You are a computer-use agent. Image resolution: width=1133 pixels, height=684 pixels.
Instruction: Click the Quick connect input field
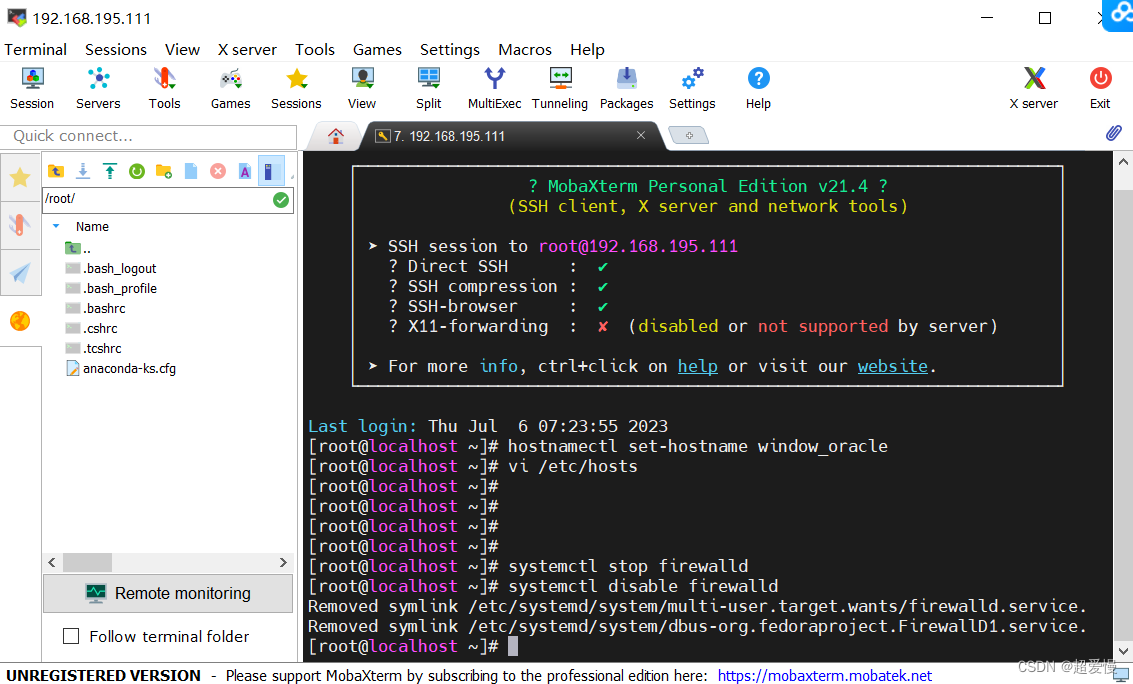[149, 136]
